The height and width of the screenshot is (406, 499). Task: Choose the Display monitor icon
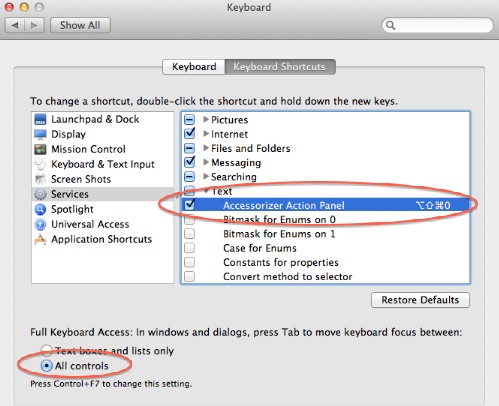tap(40, 134)
